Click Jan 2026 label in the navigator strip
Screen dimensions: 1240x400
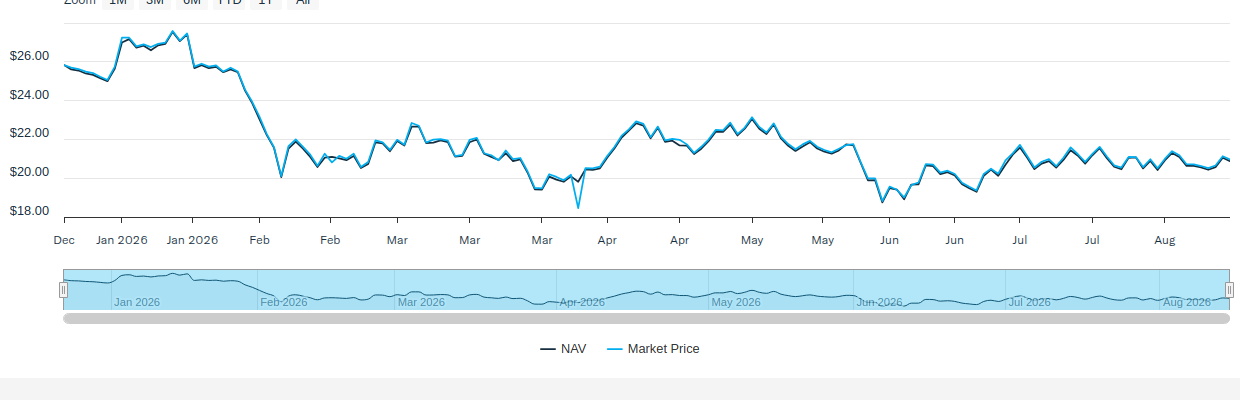137,302
